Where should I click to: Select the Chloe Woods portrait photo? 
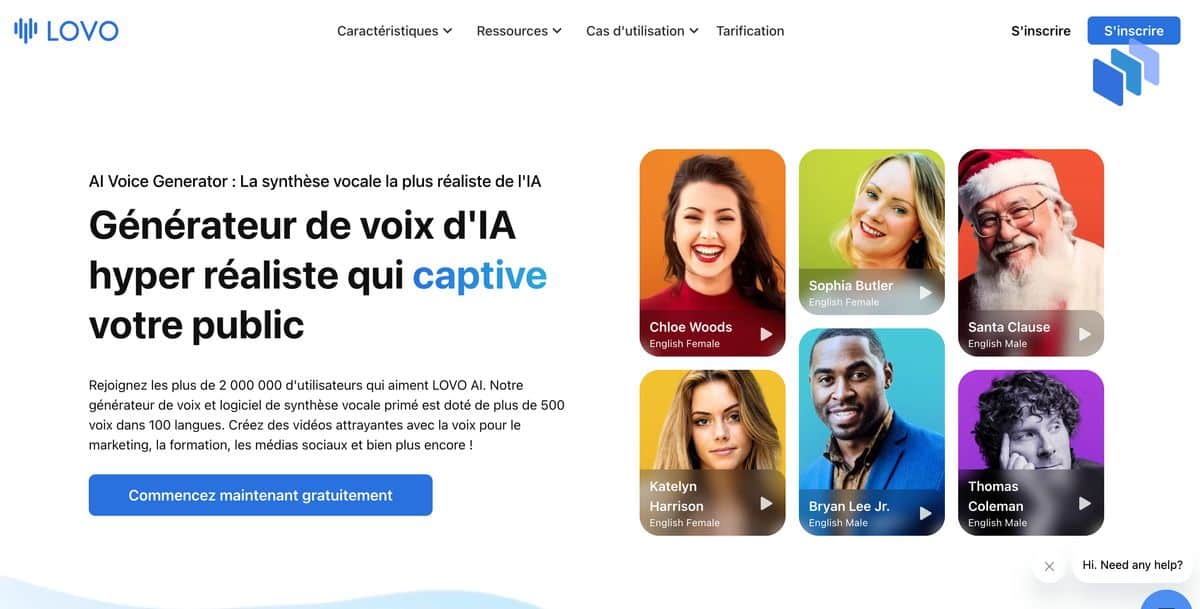pyautogui.click(x=712, y=230)
